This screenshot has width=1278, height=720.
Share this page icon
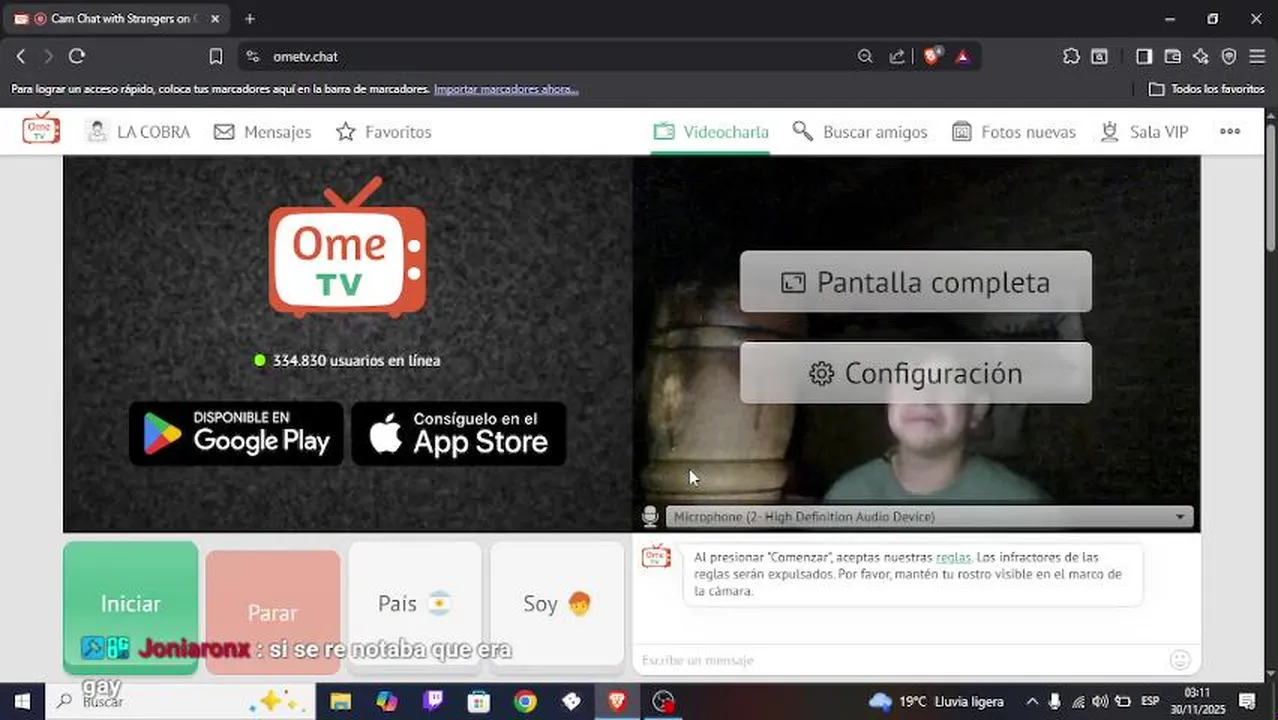click(x=897, y=57)
